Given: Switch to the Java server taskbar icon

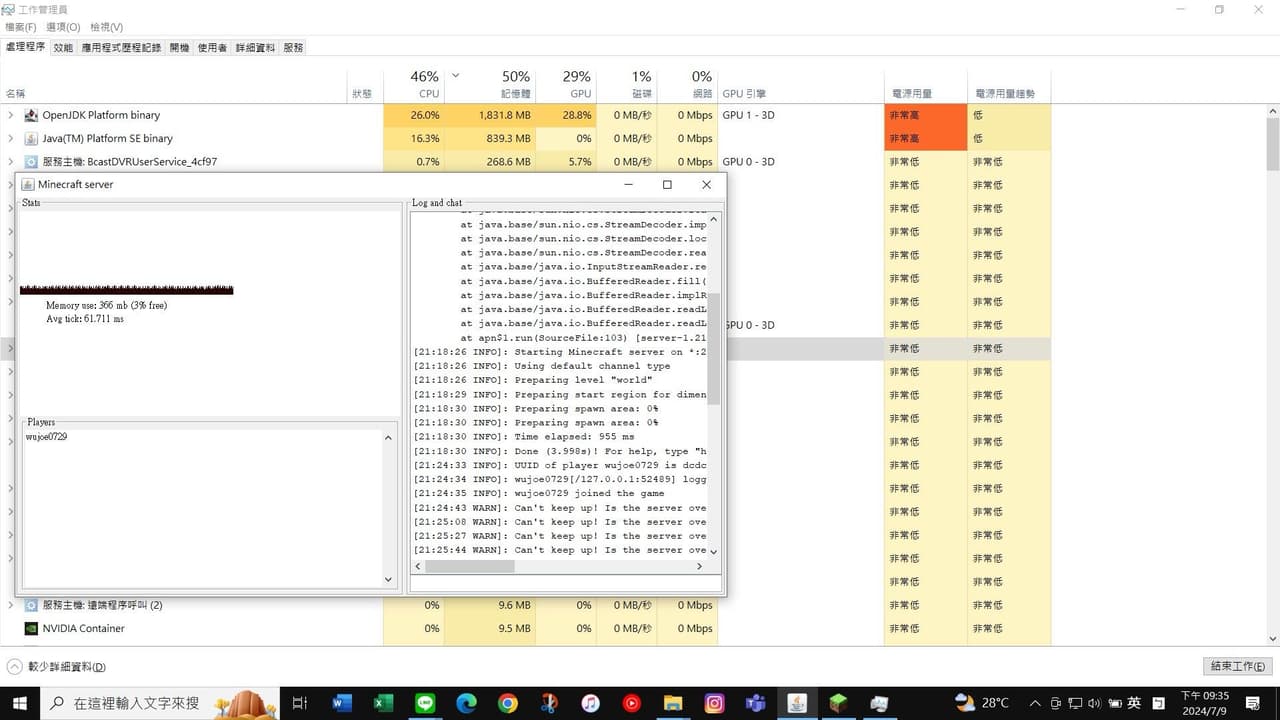Looking at the screenshot, I should tap(797, 703).
